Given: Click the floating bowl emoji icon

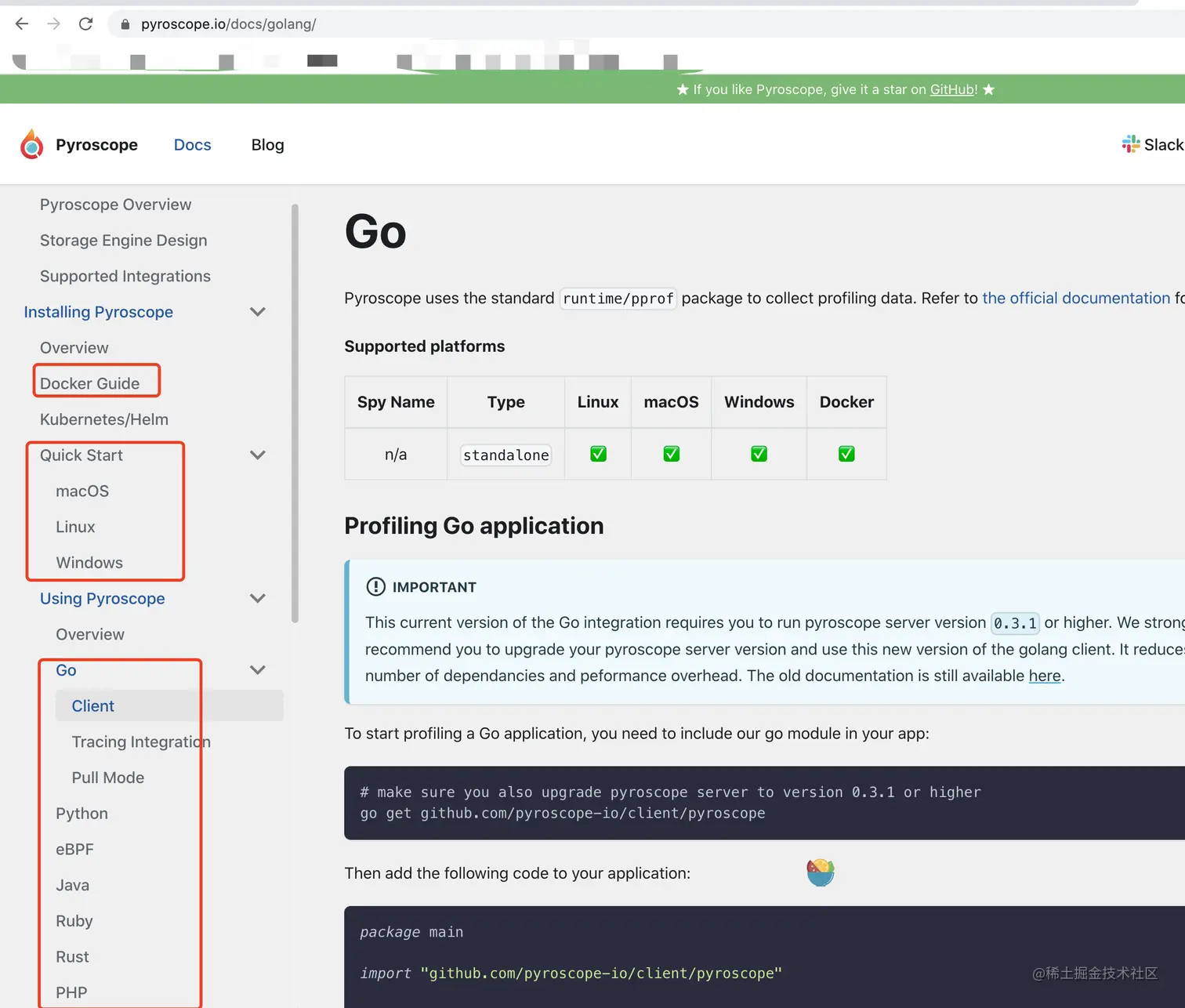Looking at the screenshot, I should point(820,872).
